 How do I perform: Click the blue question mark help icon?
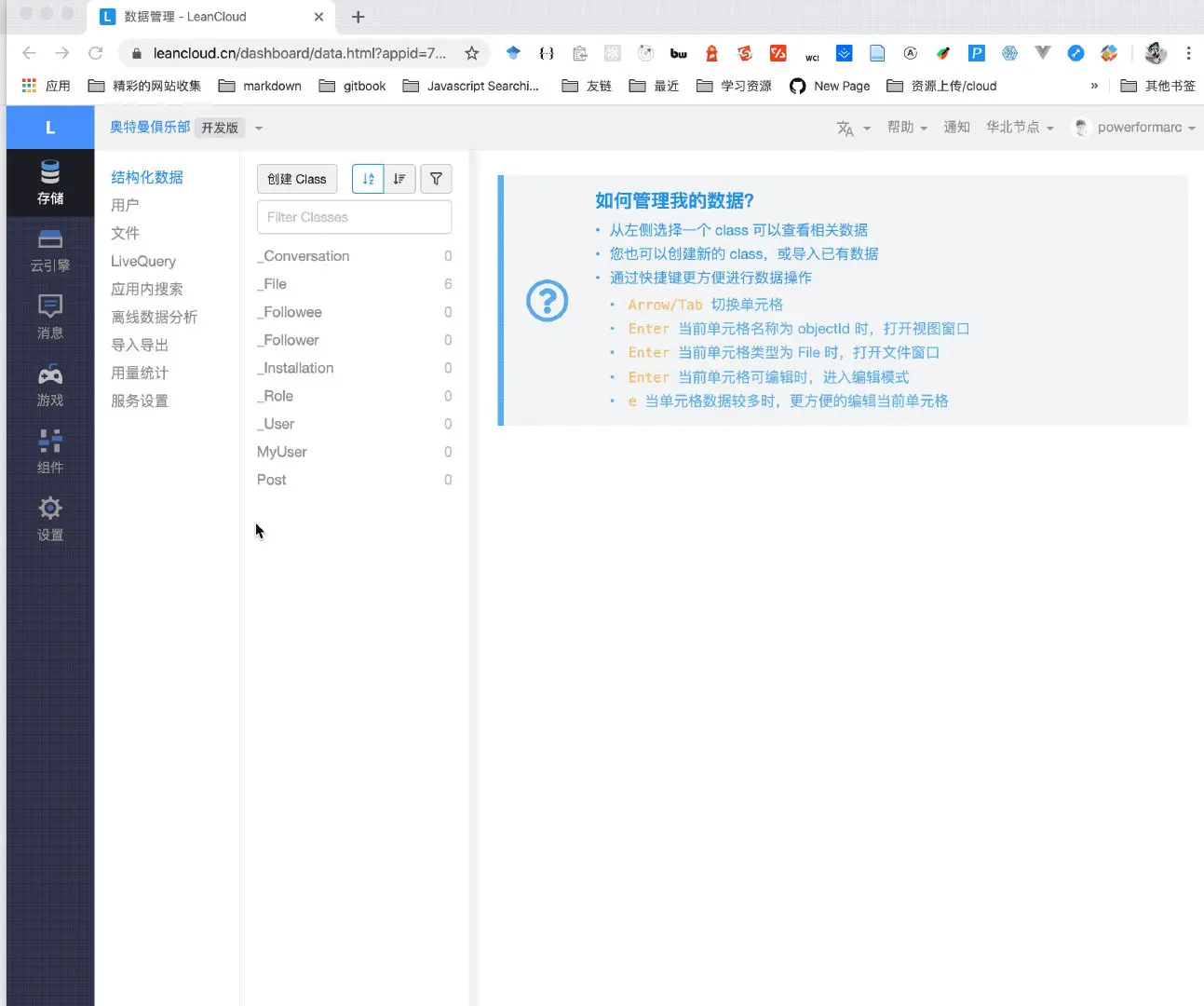coord(548,301)
